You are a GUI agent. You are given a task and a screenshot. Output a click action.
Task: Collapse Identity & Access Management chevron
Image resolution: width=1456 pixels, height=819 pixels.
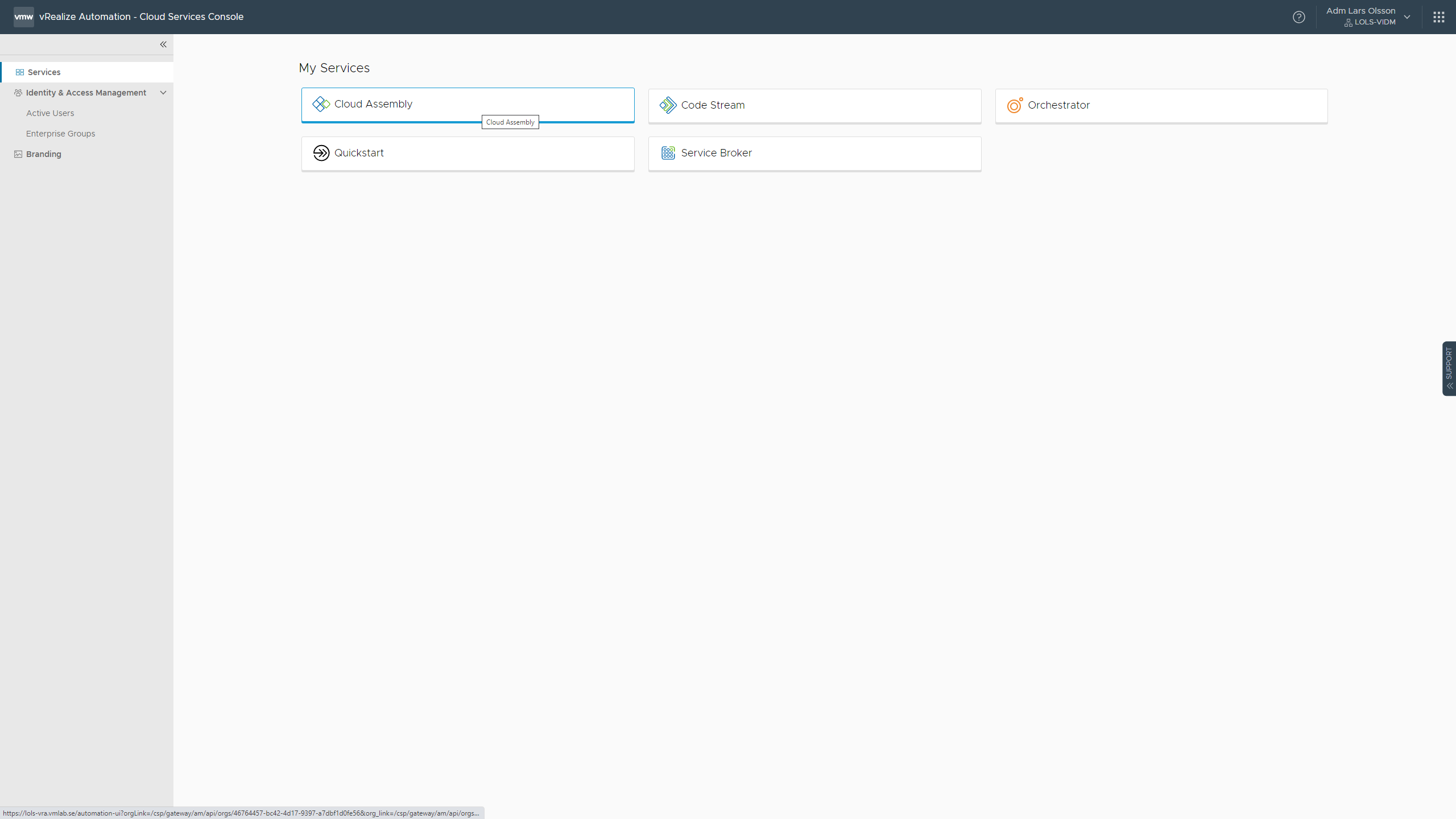click(x=163, y=93)
